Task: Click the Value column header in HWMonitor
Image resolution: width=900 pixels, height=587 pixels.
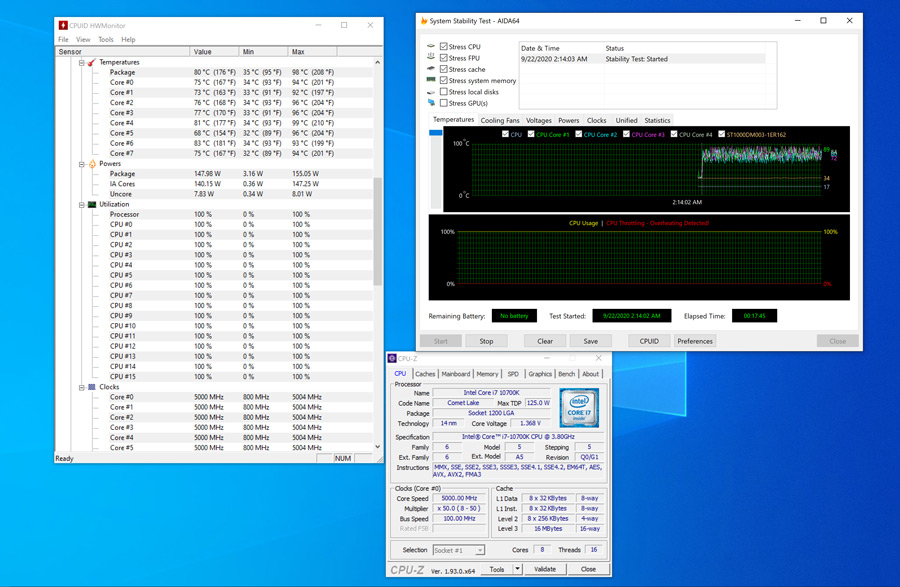Action: (214, 52)
